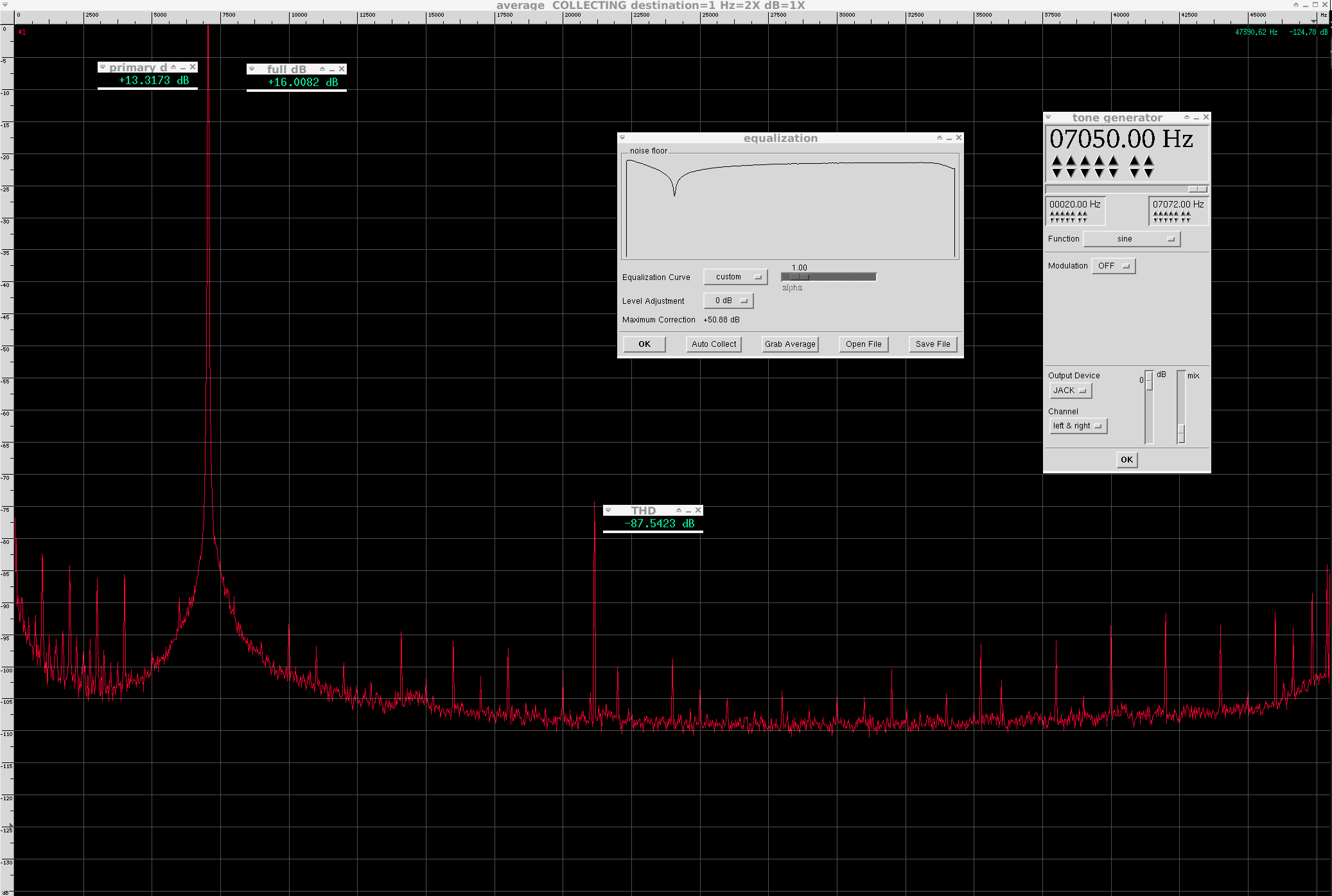Open the Equalization Curve custom dropdown

[x=735, y=277]
